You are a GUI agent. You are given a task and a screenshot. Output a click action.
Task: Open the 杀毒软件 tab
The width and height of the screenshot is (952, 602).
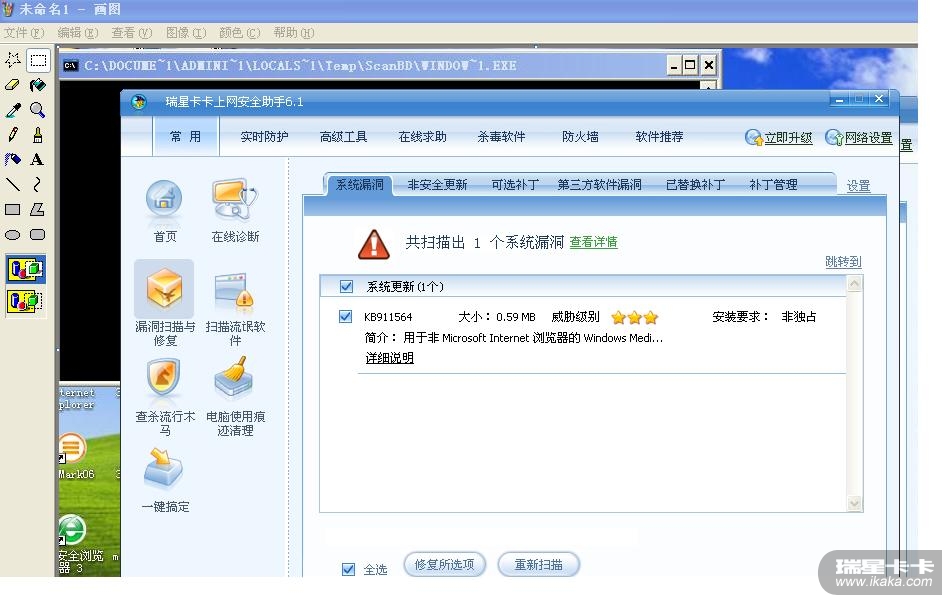point(502,137)
